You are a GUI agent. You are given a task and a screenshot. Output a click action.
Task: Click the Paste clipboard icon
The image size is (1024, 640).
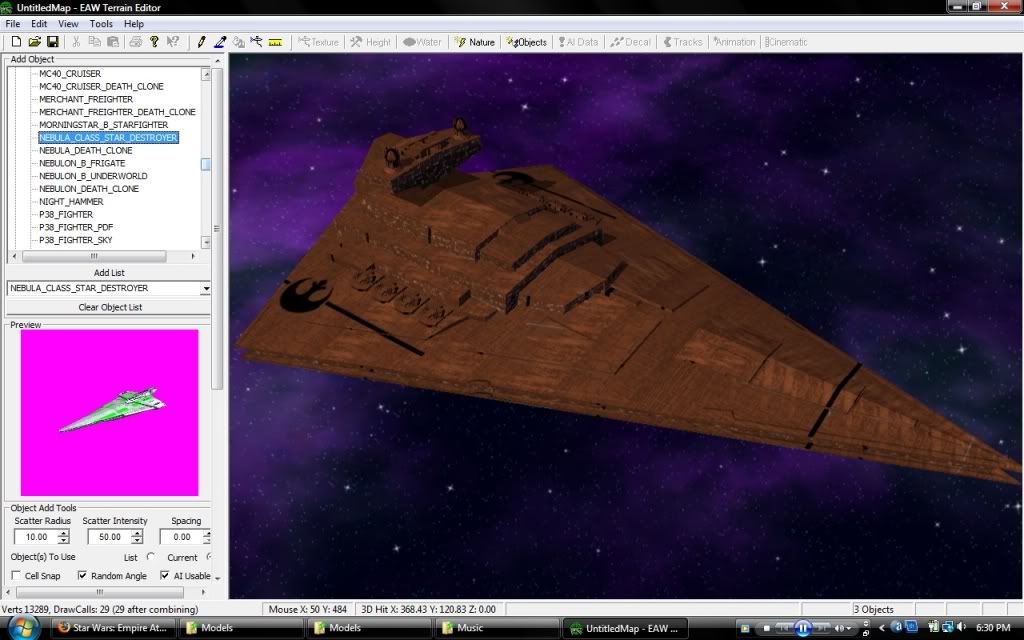(113, 42)
